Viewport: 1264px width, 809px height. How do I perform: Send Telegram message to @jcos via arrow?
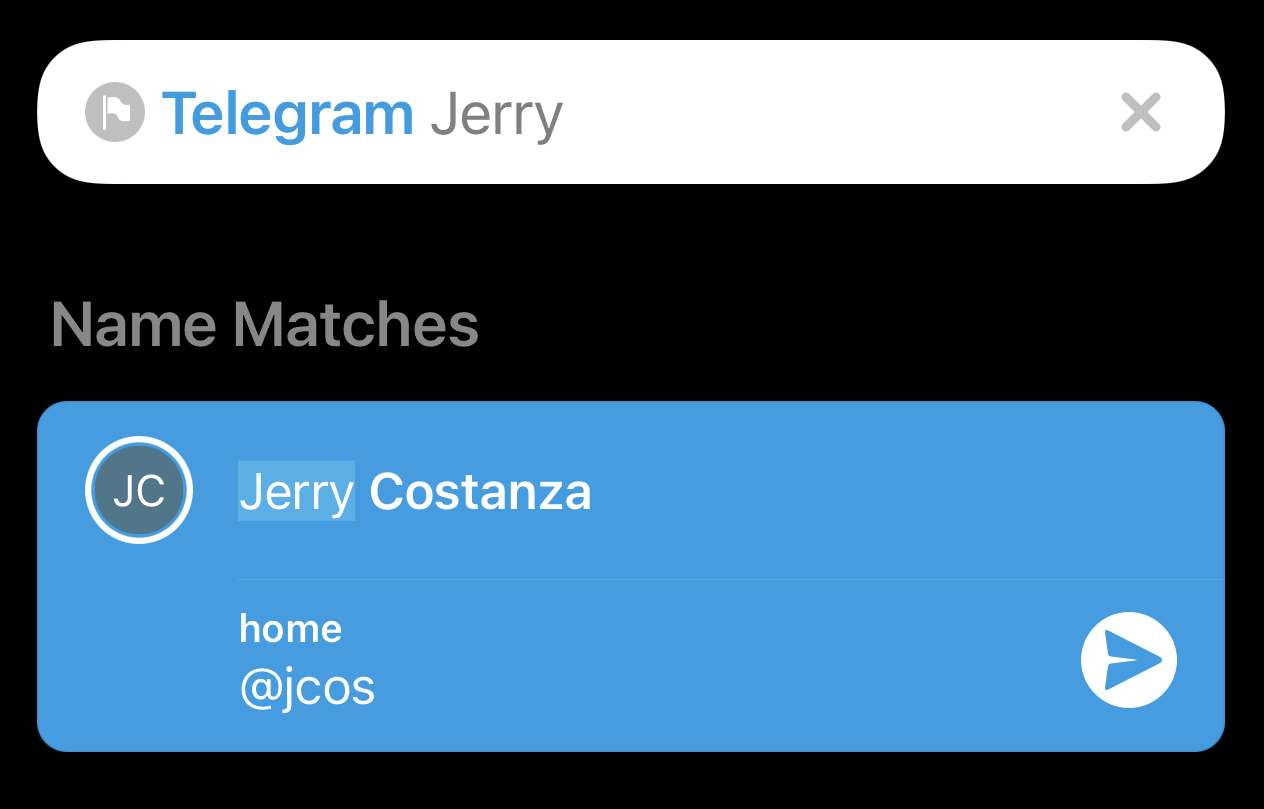(x=1129, y=660)
